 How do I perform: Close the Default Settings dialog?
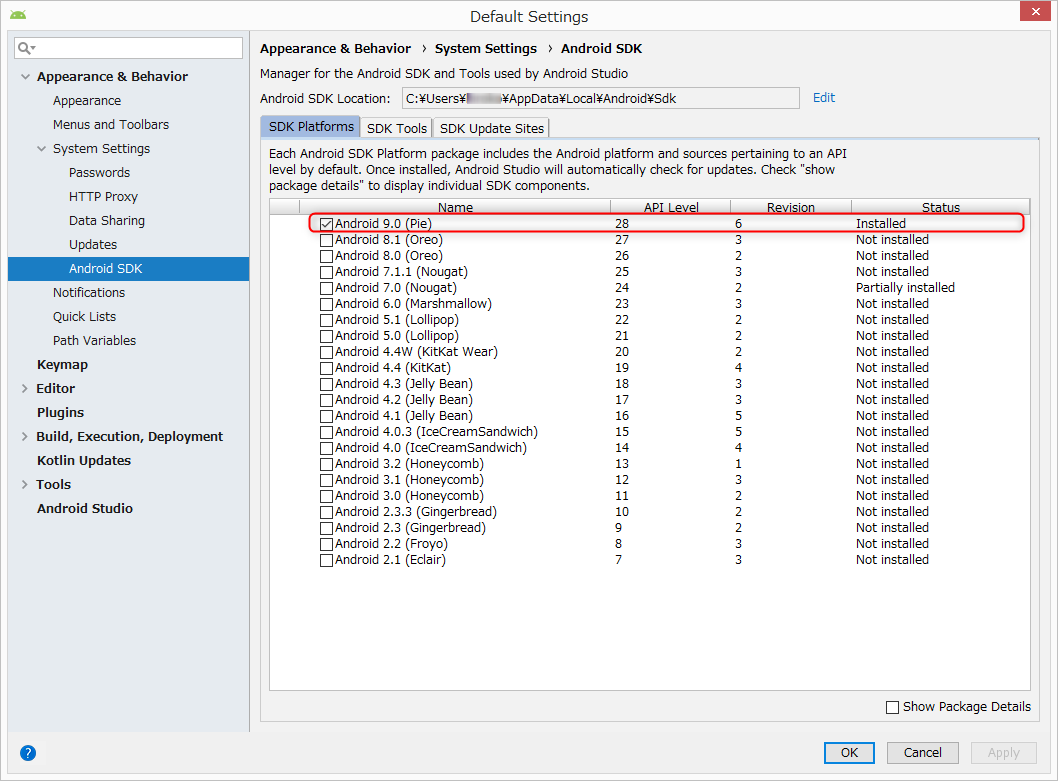[1034, 11]
